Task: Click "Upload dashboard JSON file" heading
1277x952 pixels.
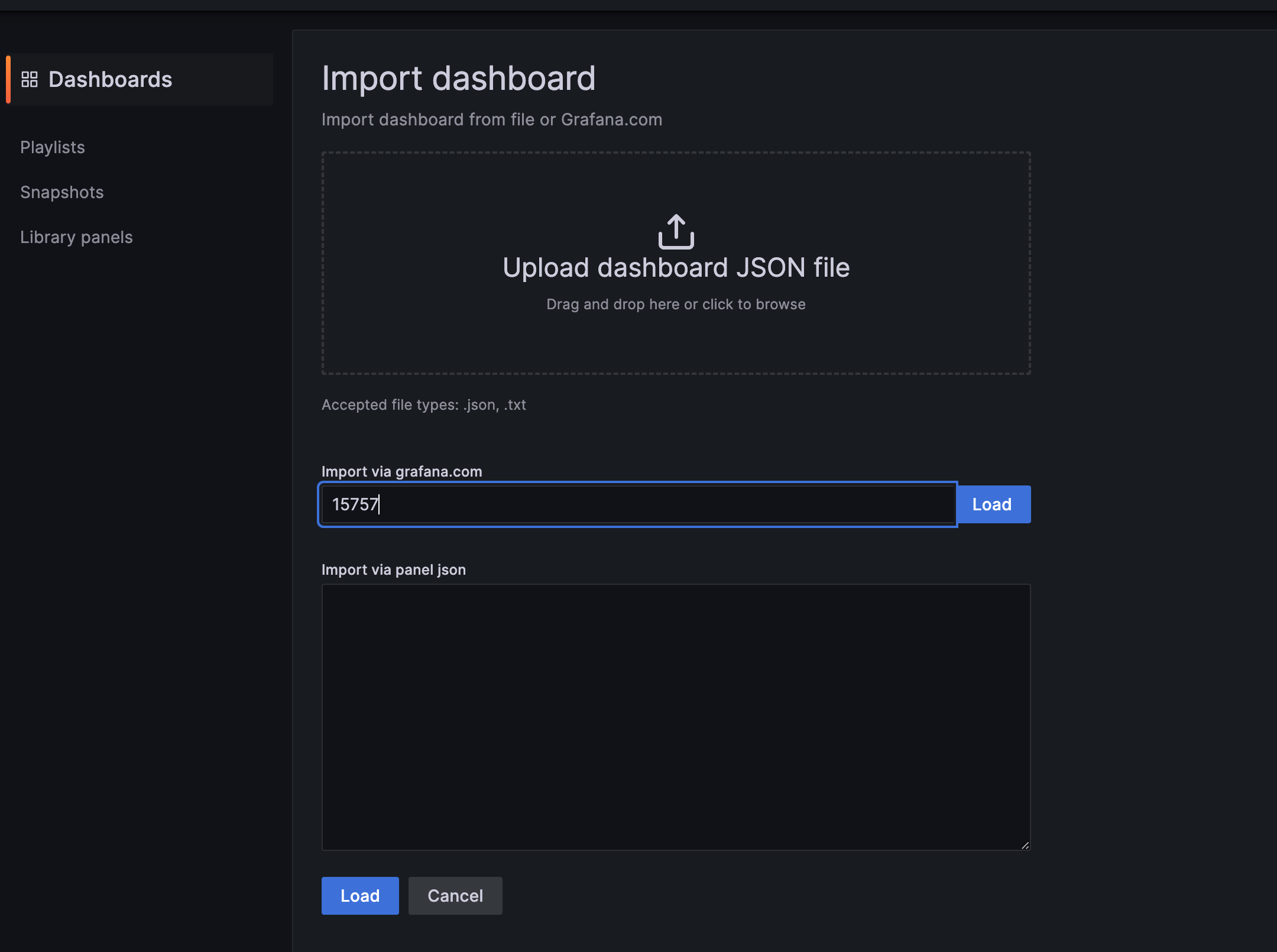Action: coord(676,268)
